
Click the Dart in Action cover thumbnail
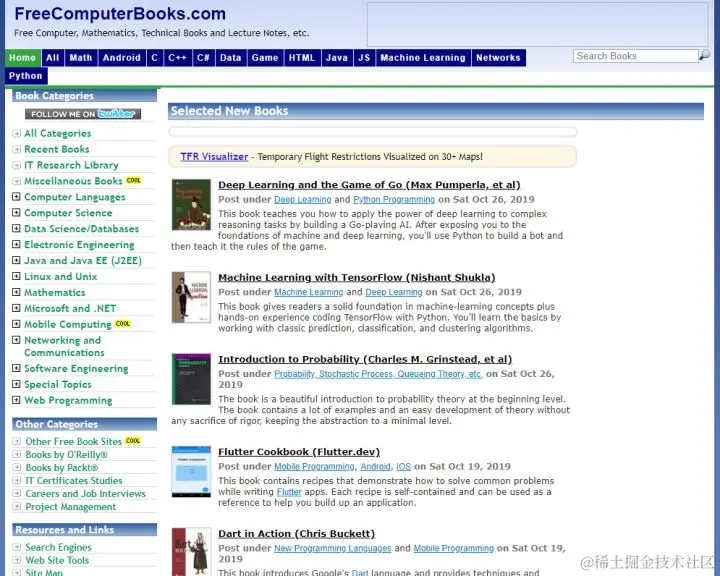tap(191, 552)
